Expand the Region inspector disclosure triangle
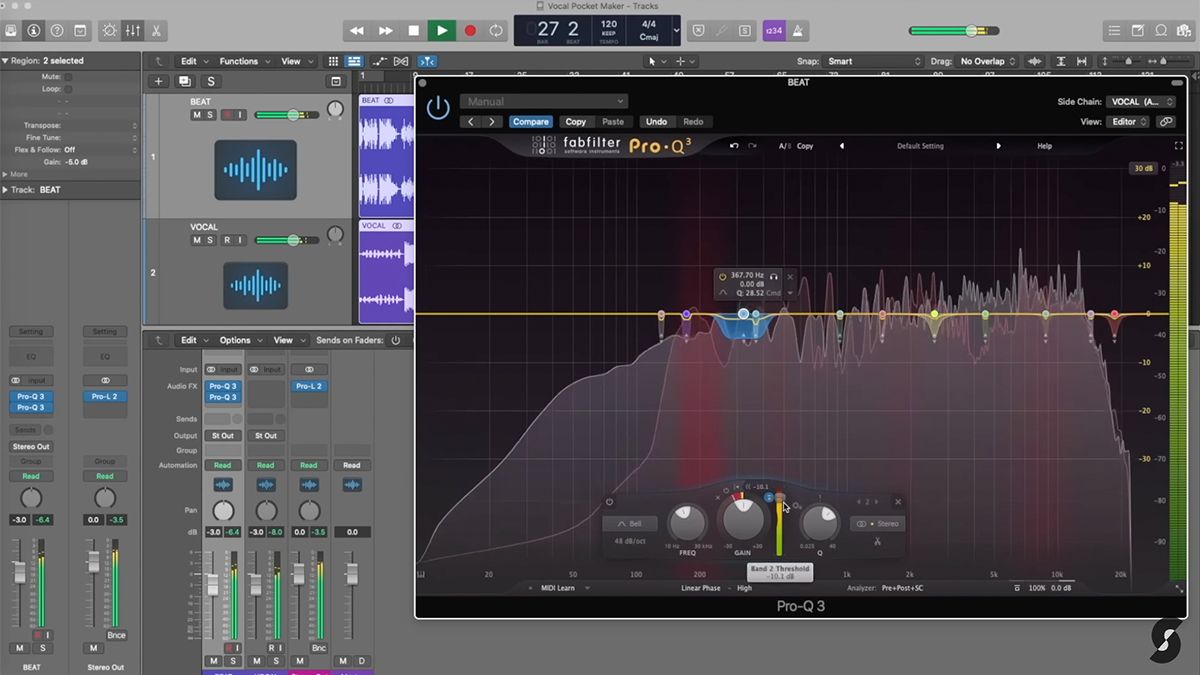This screenshot has width=1200, height=675. [5, 61]
